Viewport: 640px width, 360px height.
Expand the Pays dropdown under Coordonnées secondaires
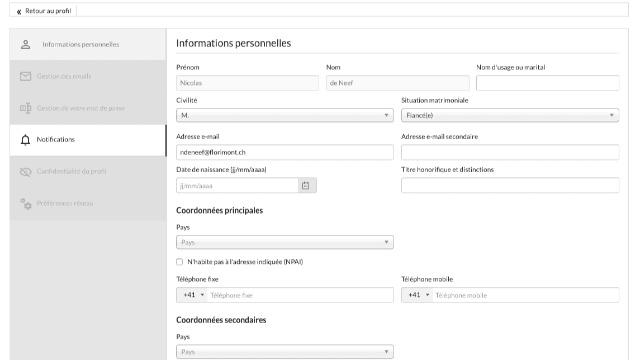285,351
